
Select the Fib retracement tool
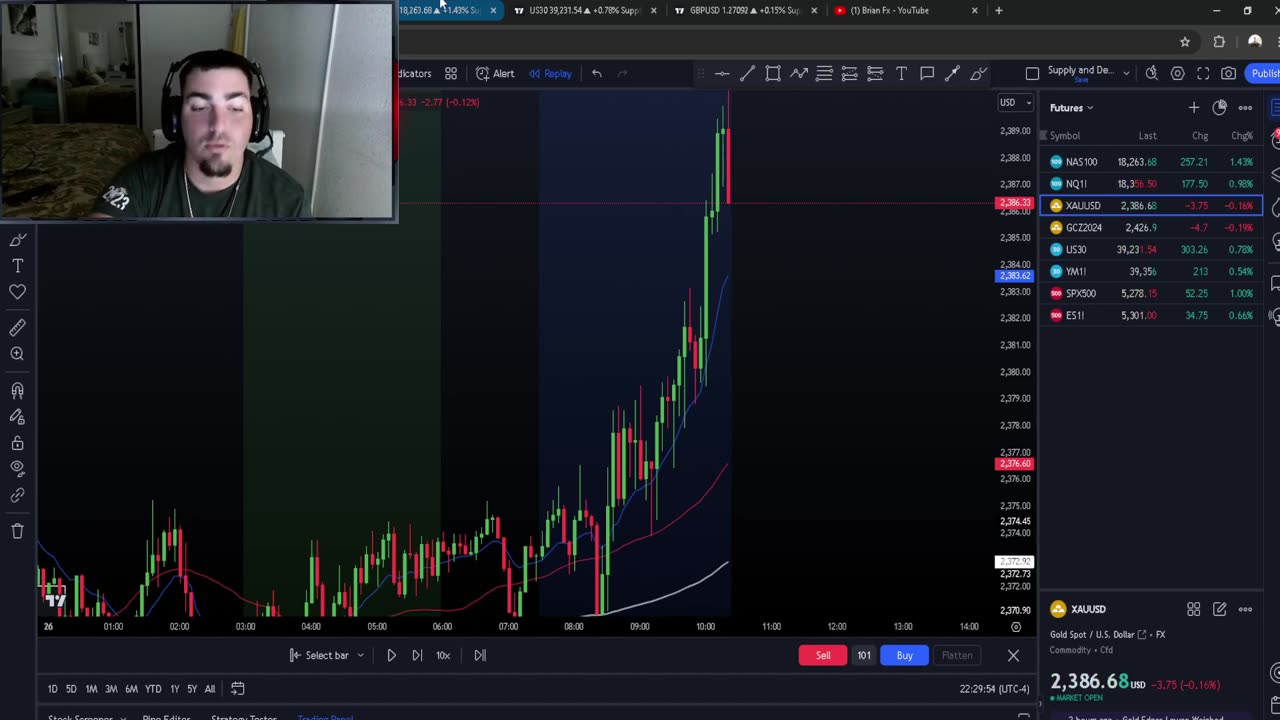pos(824,73)
